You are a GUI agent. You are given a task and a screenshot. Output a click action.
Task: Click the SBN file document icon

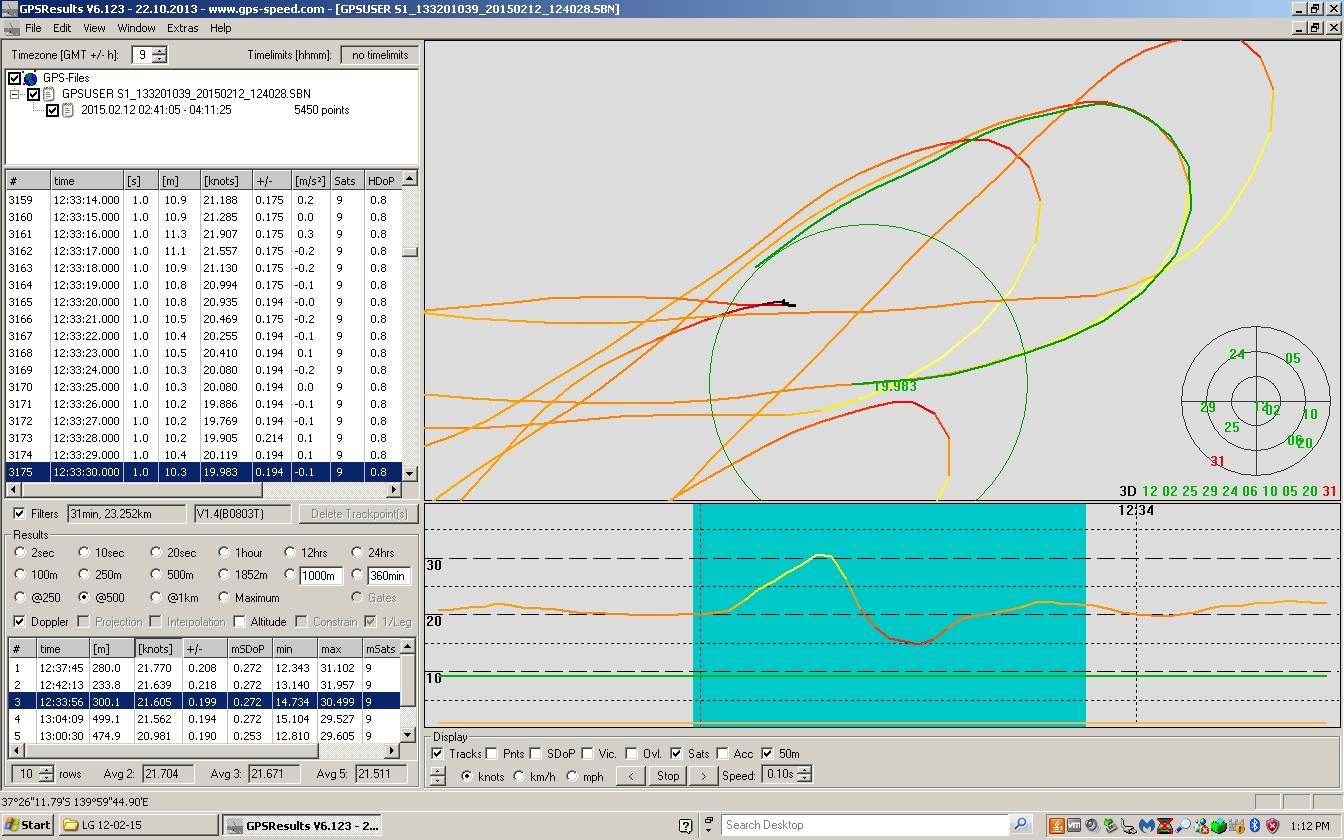[x=48, y=94]
